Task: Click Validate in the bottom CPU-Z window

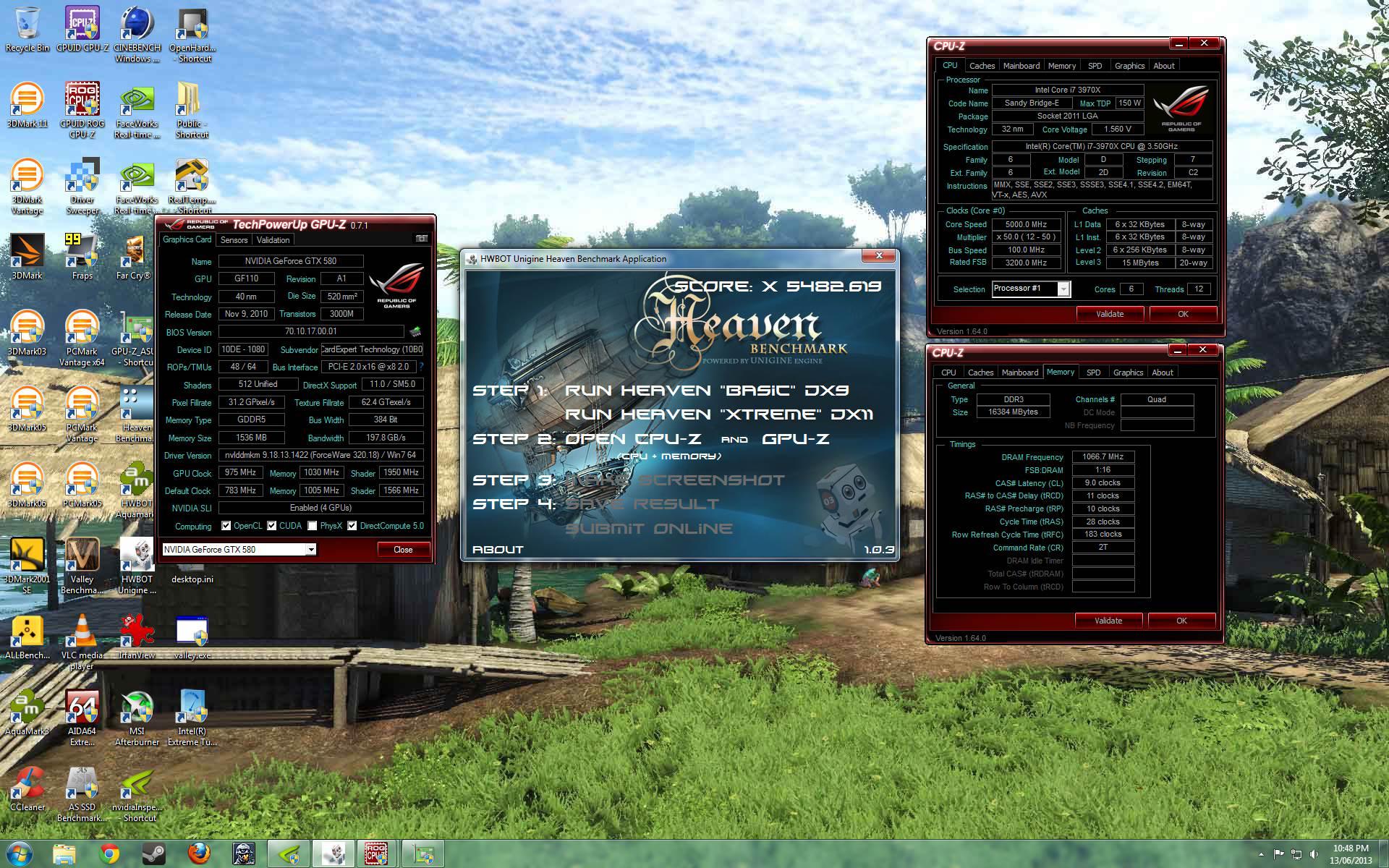Action: pos(1108,621)
